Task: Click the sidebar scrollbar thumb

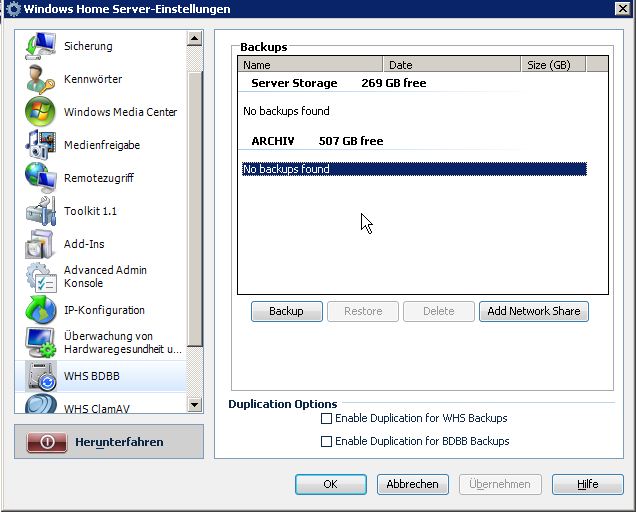Action: (195, 209)
